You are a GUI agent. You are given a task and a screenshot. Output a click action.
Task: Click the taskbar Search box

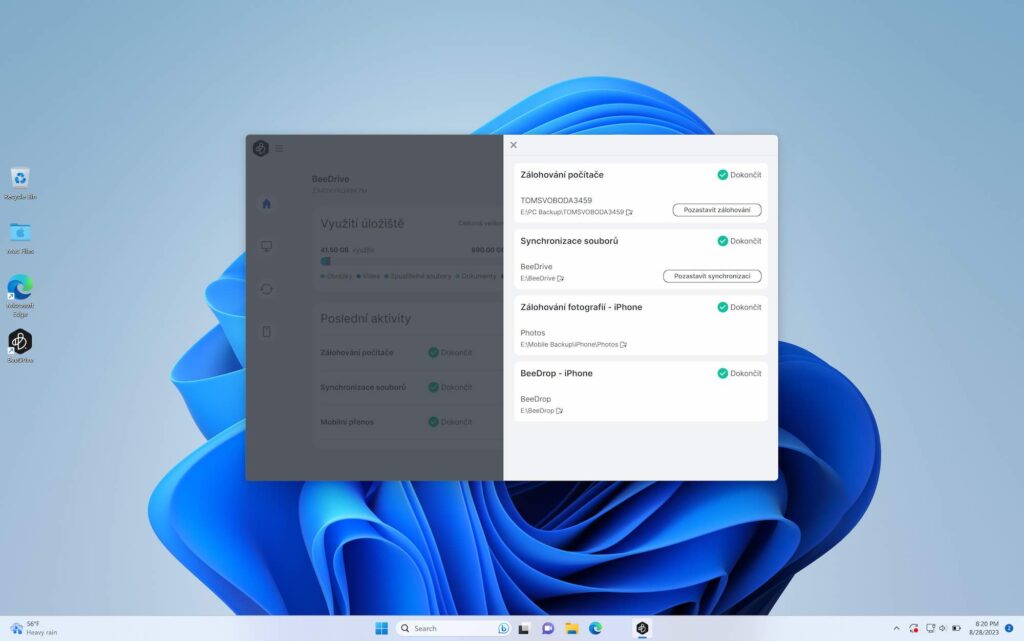(x=454, y=628)
